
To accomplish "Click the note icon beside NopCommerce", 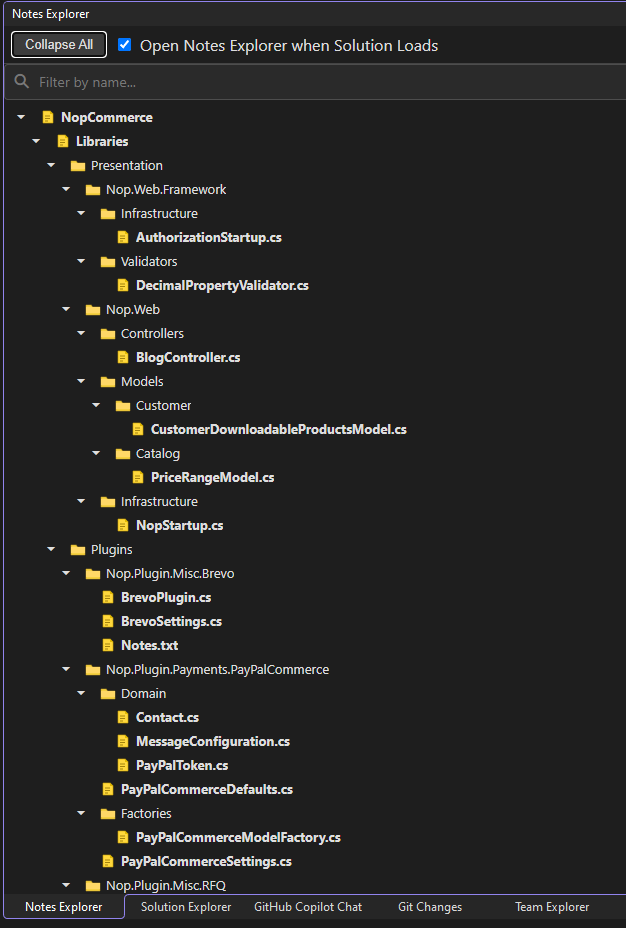I will click(x=48, y=117).
